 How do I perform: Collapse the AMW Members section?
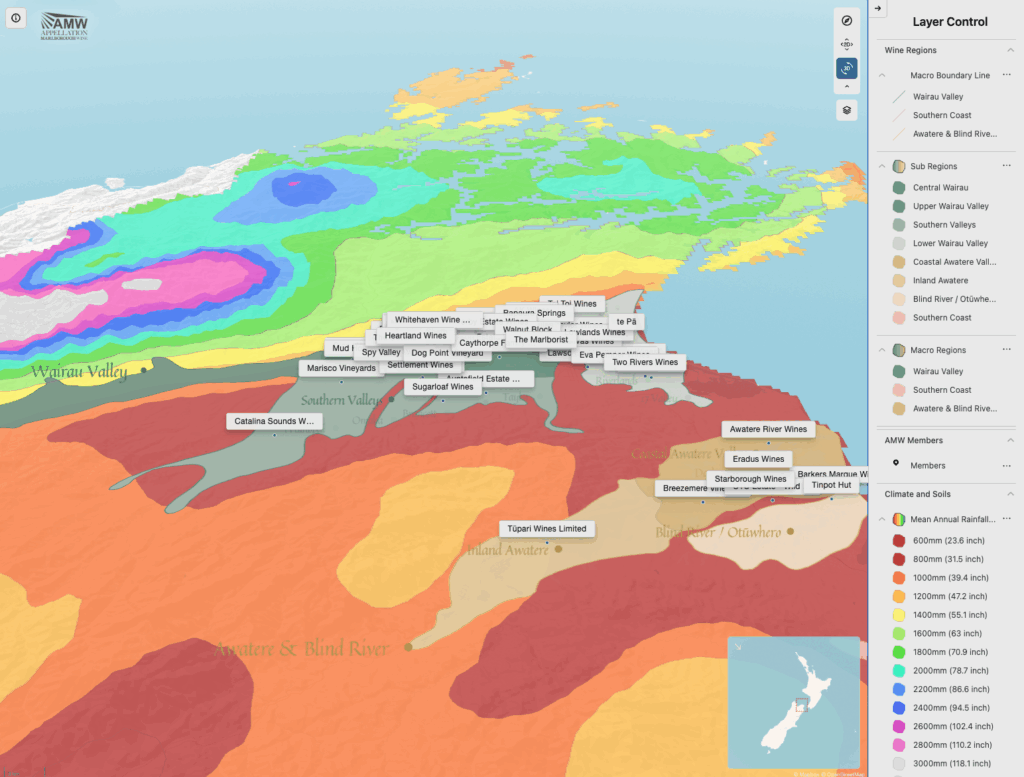pyautogui.click(x=1010, y=441)
